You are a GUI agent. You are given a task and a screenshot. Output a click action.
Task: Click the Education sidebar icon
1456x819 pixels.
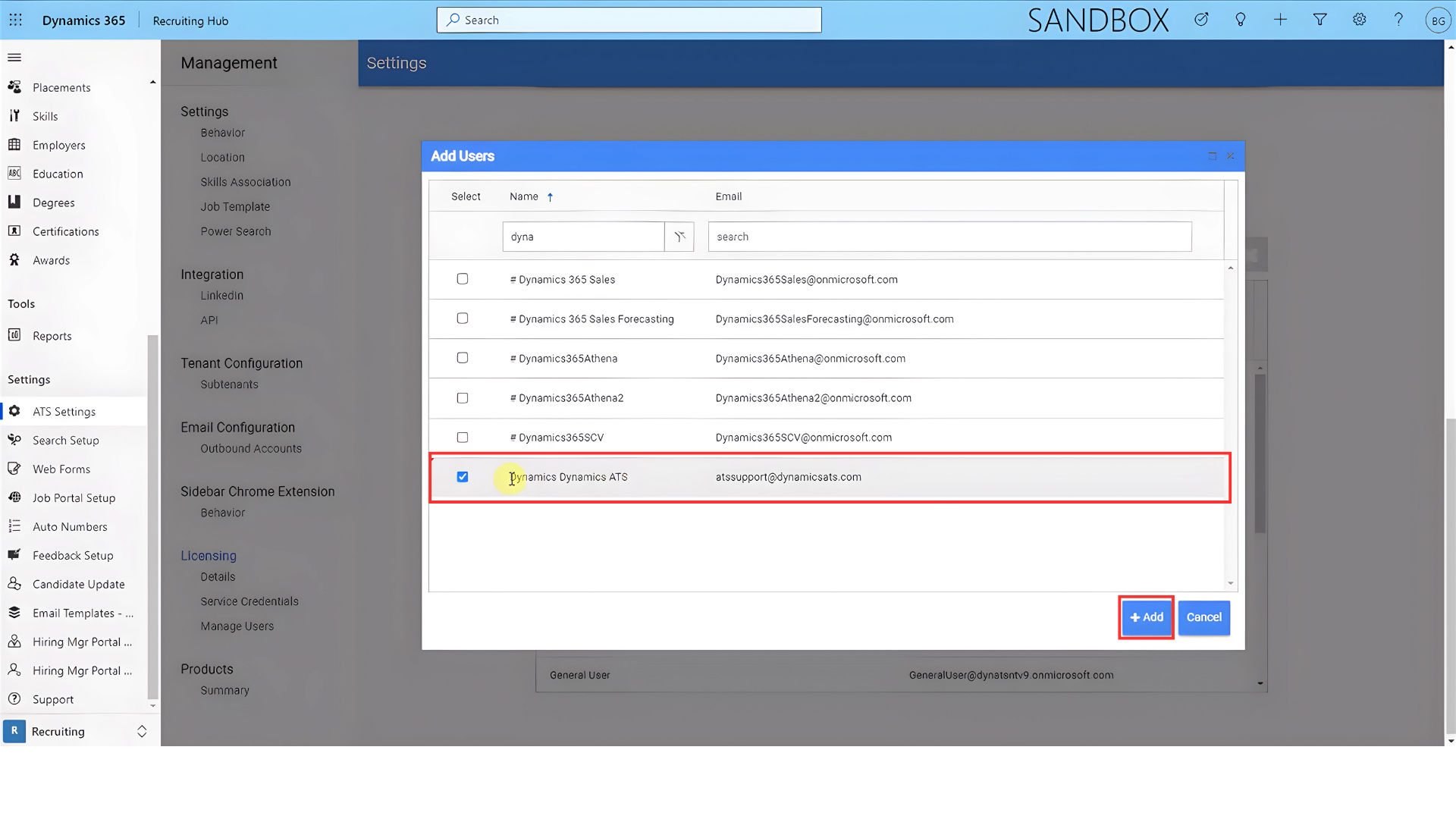point(14,174)
